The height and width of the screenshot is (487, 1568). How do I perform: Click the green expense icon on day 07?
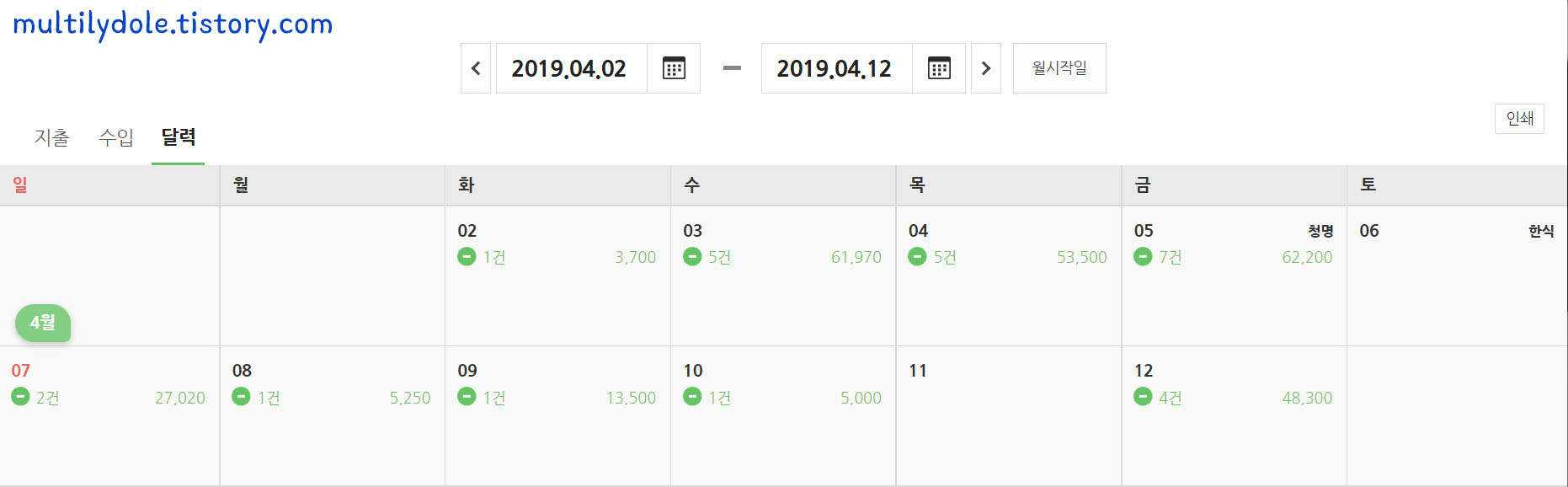click(x=20, y=396)
